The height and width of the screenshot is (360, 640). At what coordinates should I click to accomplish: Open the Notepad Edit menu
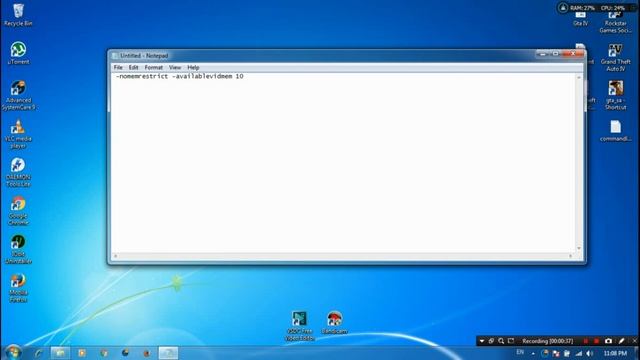click(x=133, y=67)
